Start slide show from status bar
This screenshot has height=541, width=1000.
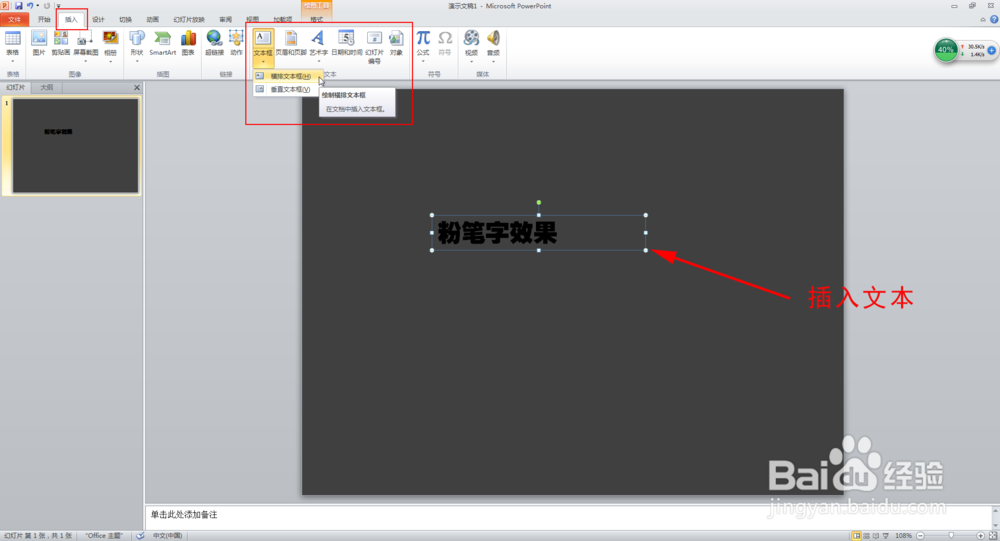tap(885, 536)
